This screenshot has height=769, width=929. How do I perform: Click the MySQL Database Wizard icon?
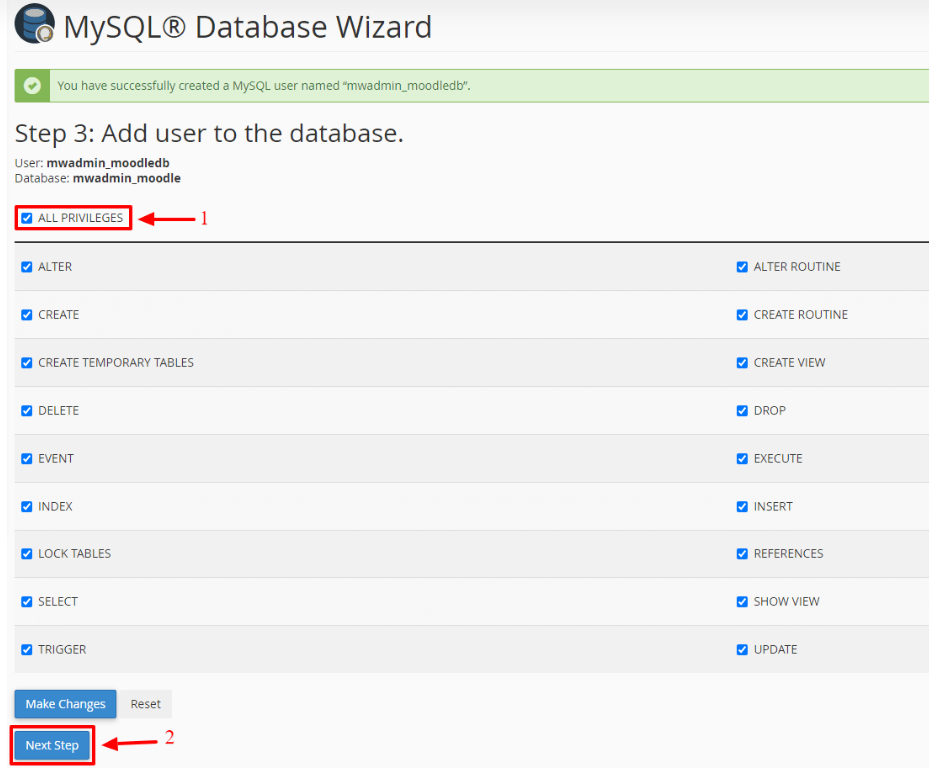[x=34, y=25]
